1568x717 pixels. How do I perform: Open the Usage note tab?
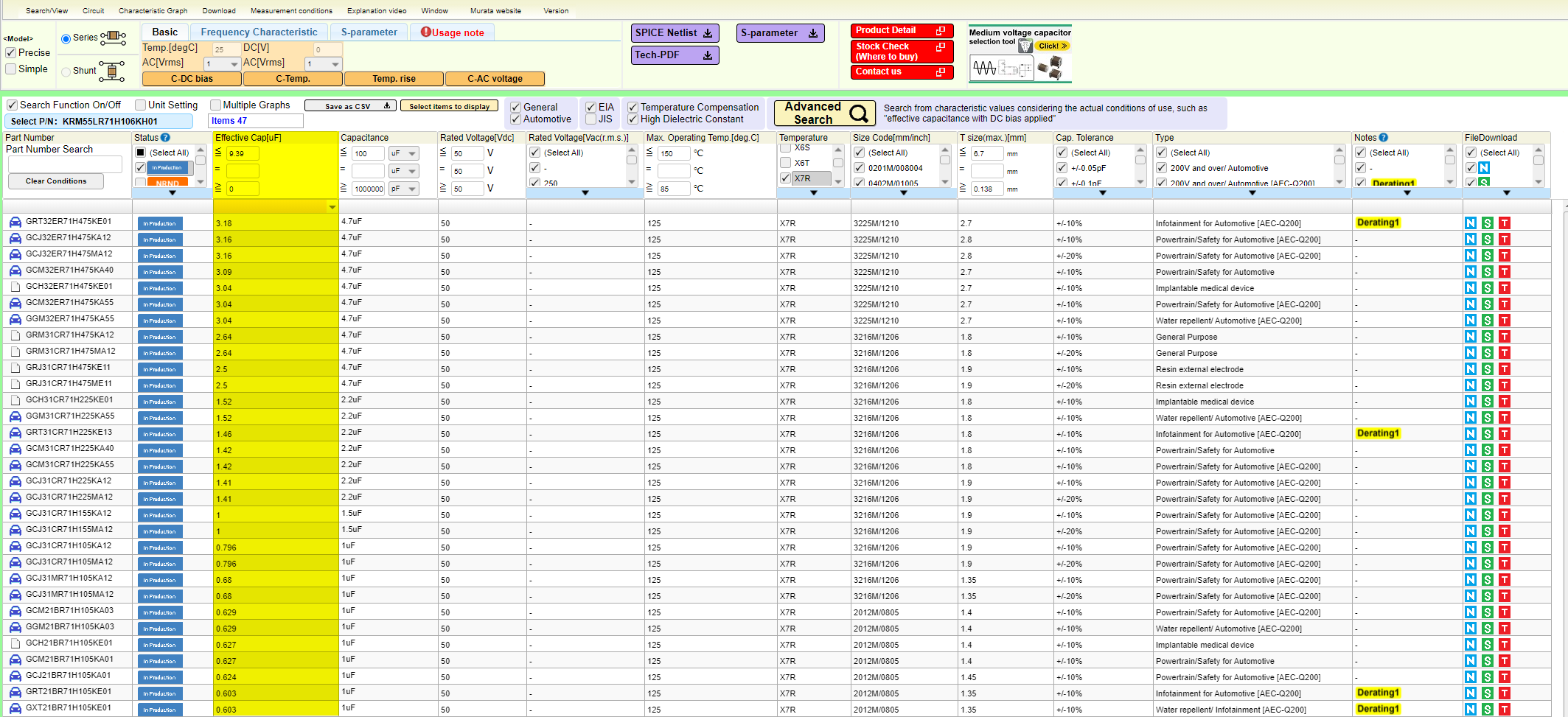(452, 32)
